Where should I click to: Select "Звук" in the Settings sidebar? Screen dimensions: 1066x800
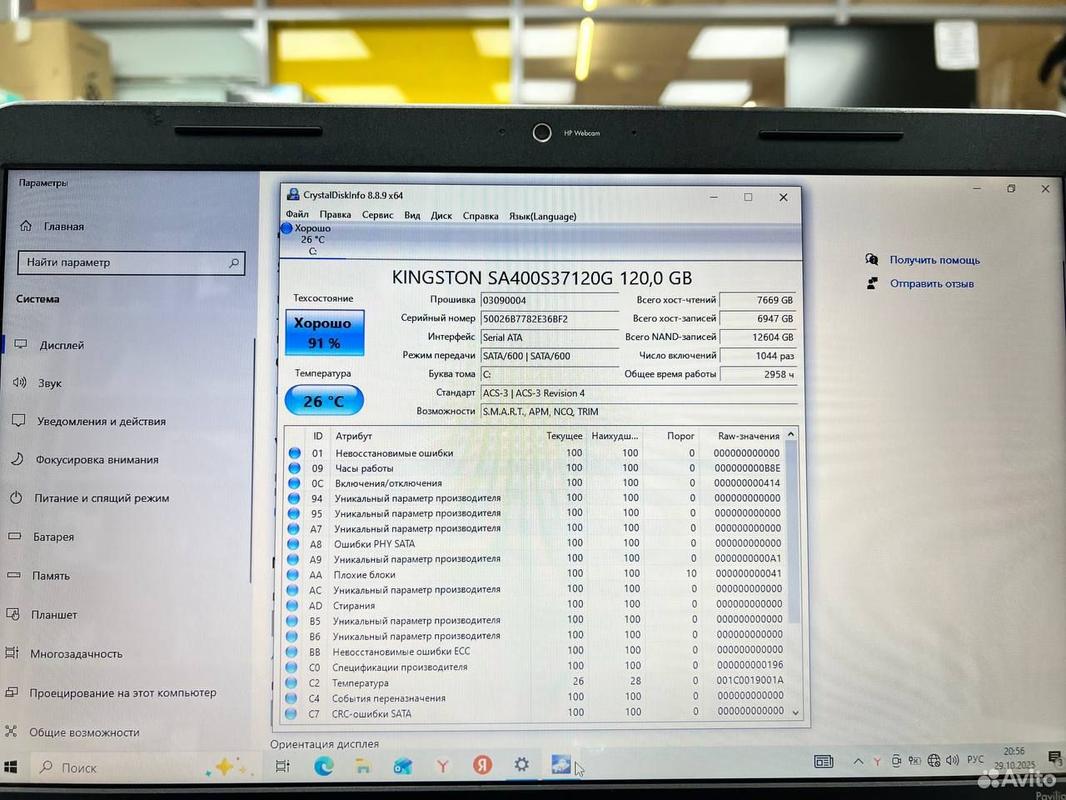(50, 383)
